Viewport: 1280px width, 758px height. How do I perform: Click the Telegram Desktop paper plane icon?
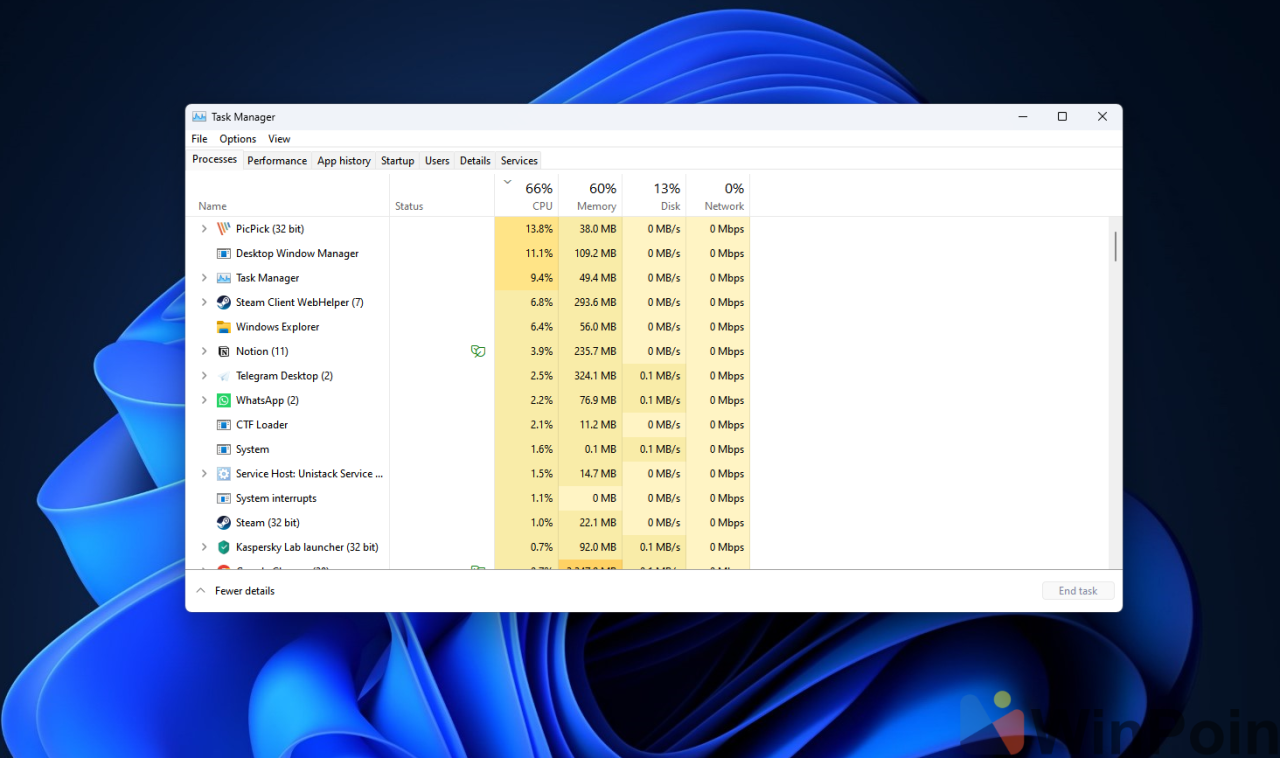(x=222, y=375)
